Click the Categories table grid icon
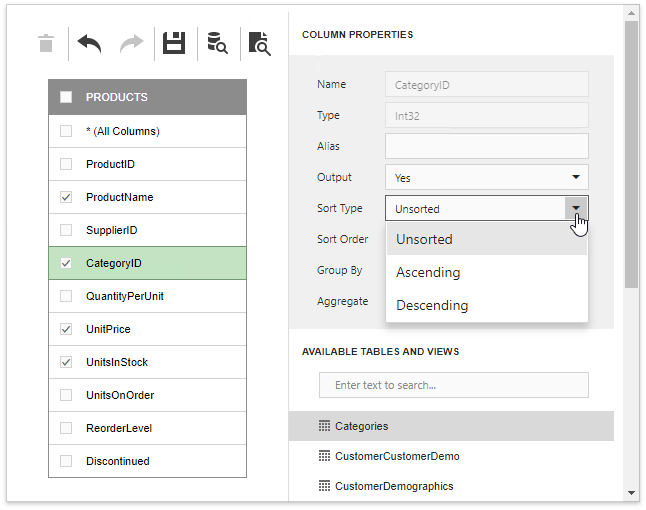The width and height of the screenshot is (646, 510). 324,426
